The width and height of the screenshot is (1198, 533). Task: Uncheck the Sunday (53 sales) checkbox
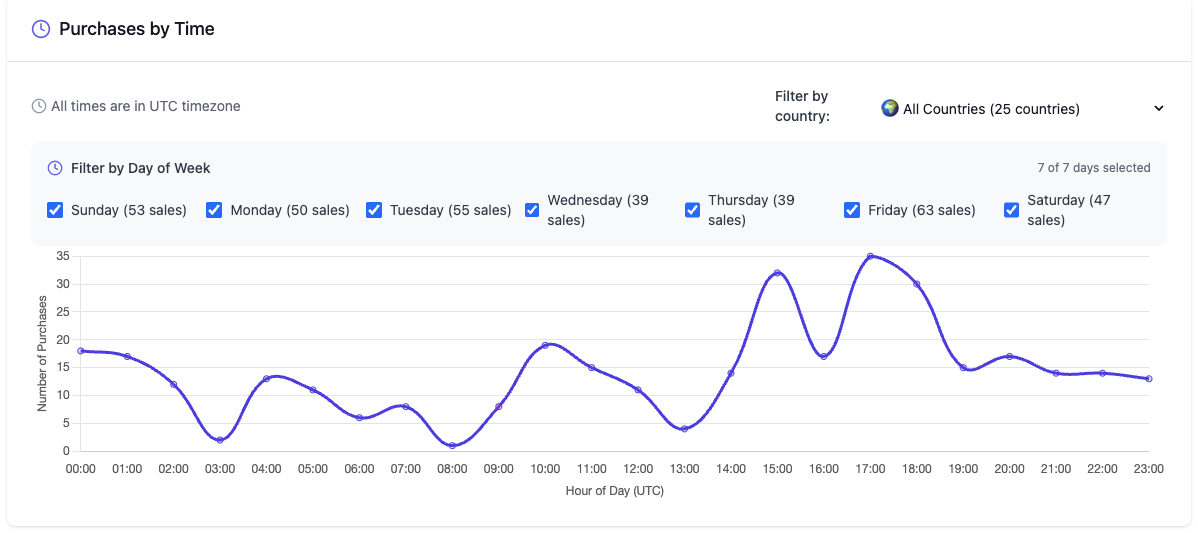(x=55, y=210)
